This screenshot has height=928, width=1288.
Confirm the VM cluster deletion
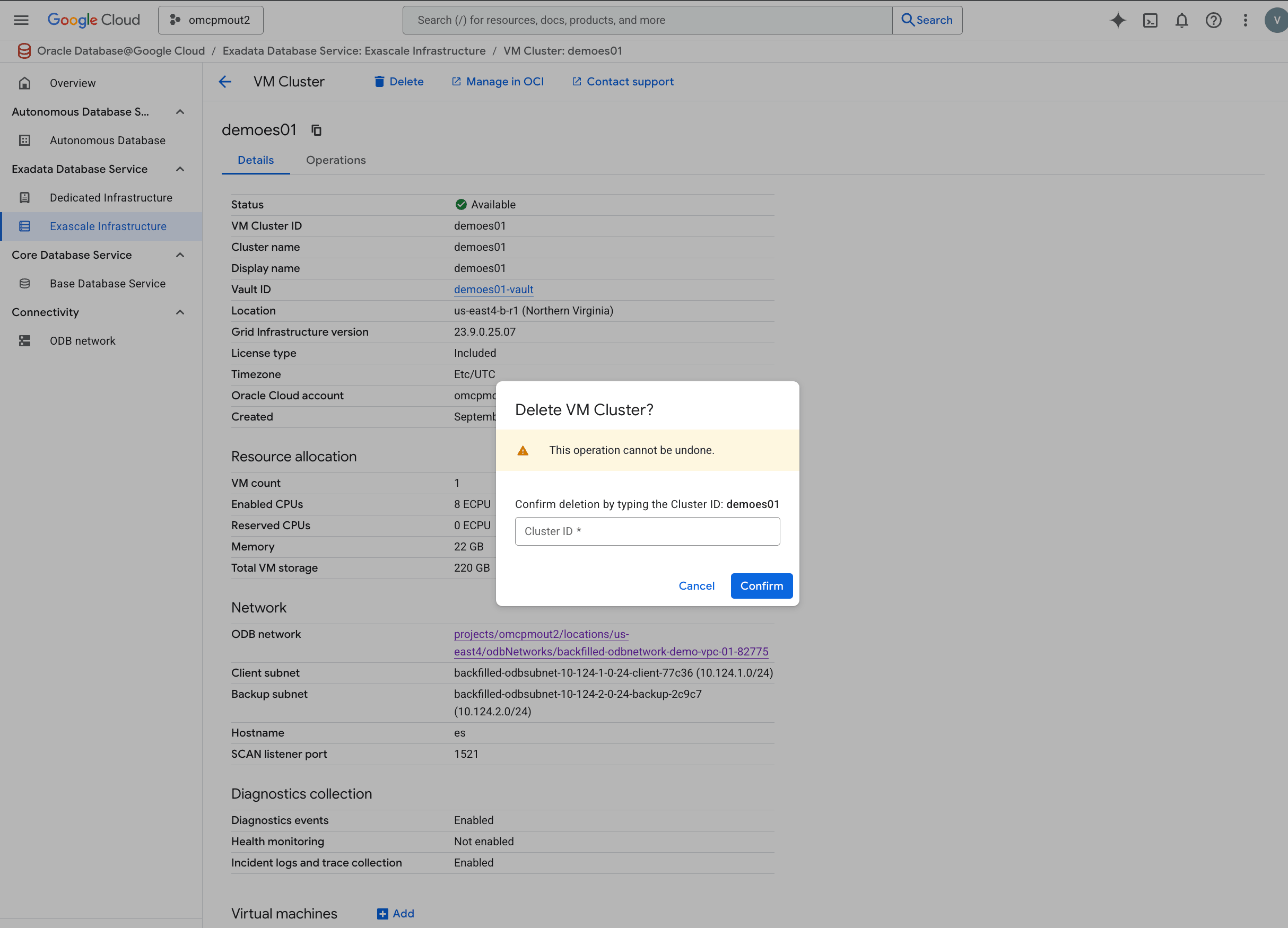[x=761, y=586]
